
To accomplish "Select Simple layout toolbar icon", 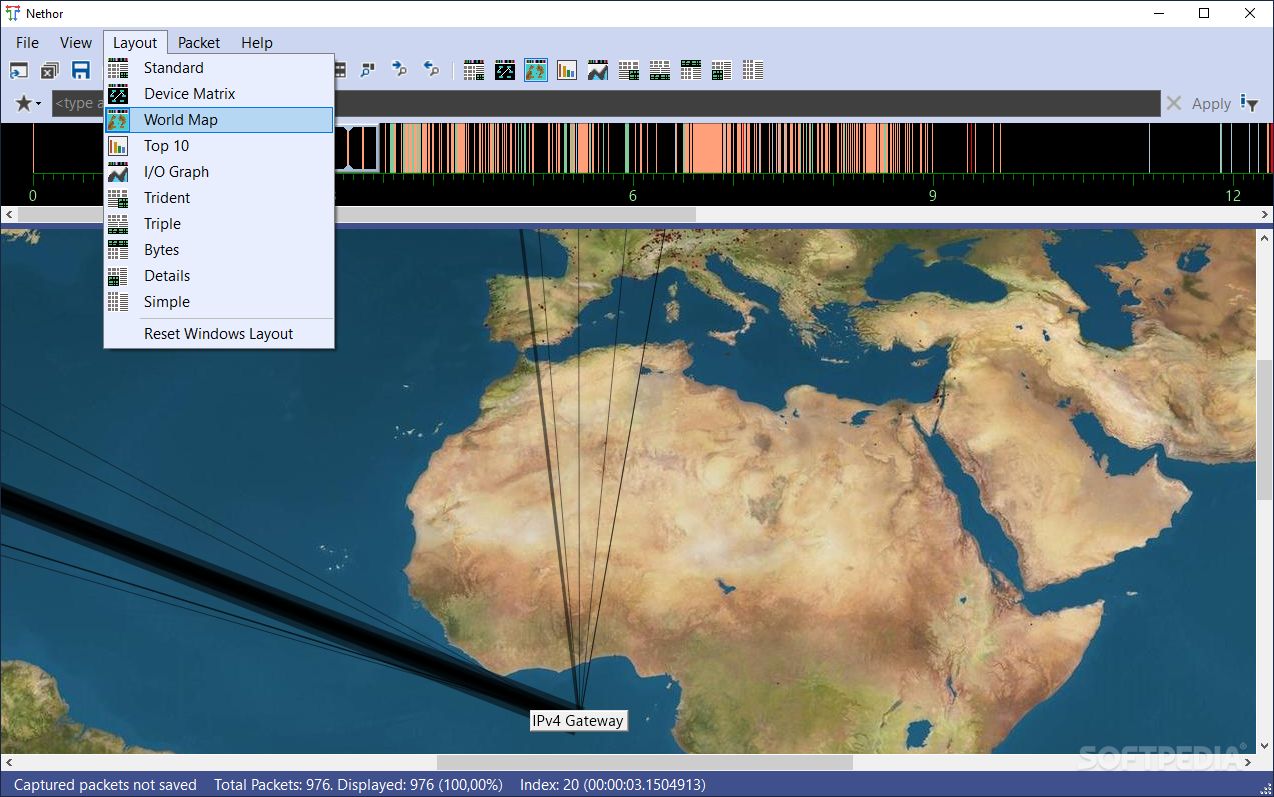I will click(x=753, y=70).
